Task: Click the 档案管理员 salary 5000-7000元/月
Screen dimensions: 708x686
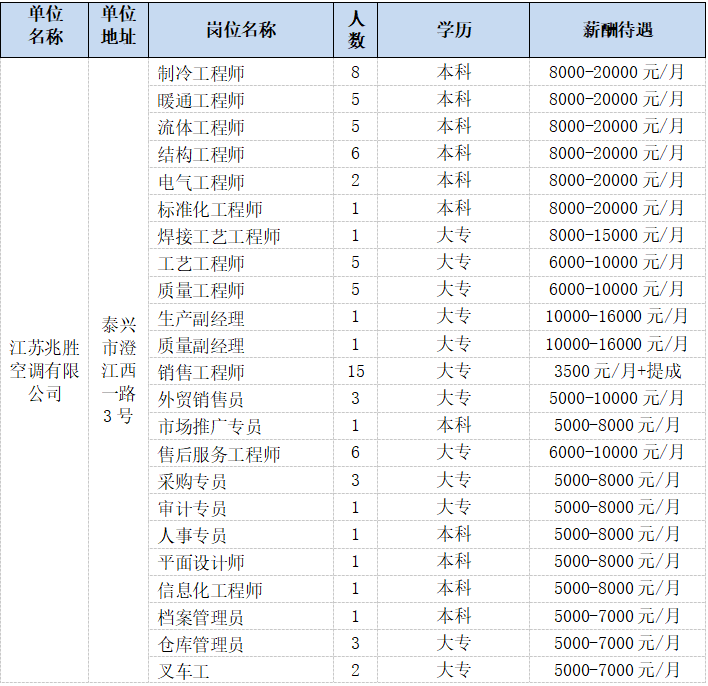Action: pos(617,616)
